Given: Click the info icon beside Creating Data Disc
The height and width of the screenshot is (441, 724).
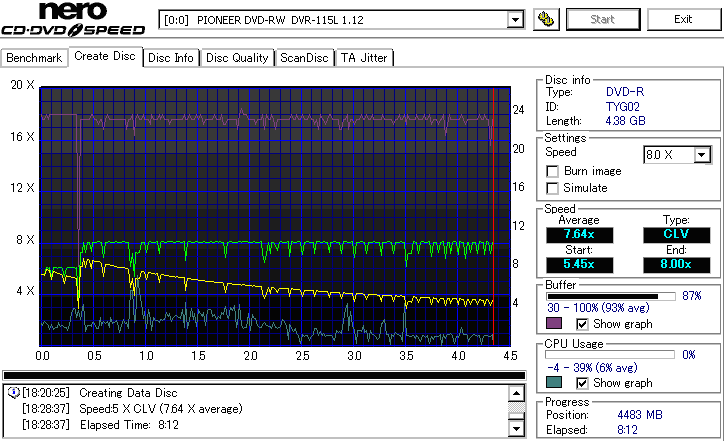Looking at the screenshot, I should click(13, 393).
